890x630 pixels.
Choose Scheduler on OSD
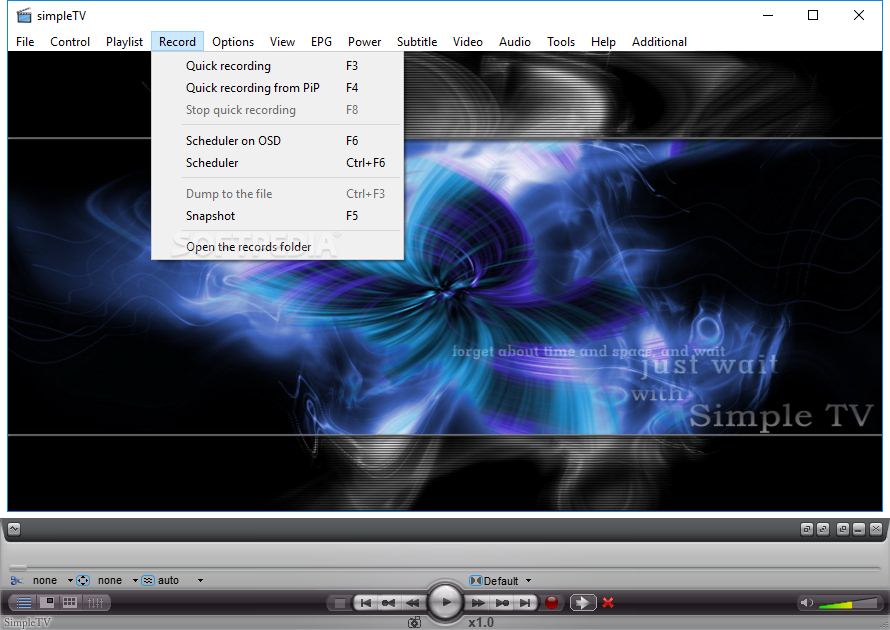pos(278,141)
